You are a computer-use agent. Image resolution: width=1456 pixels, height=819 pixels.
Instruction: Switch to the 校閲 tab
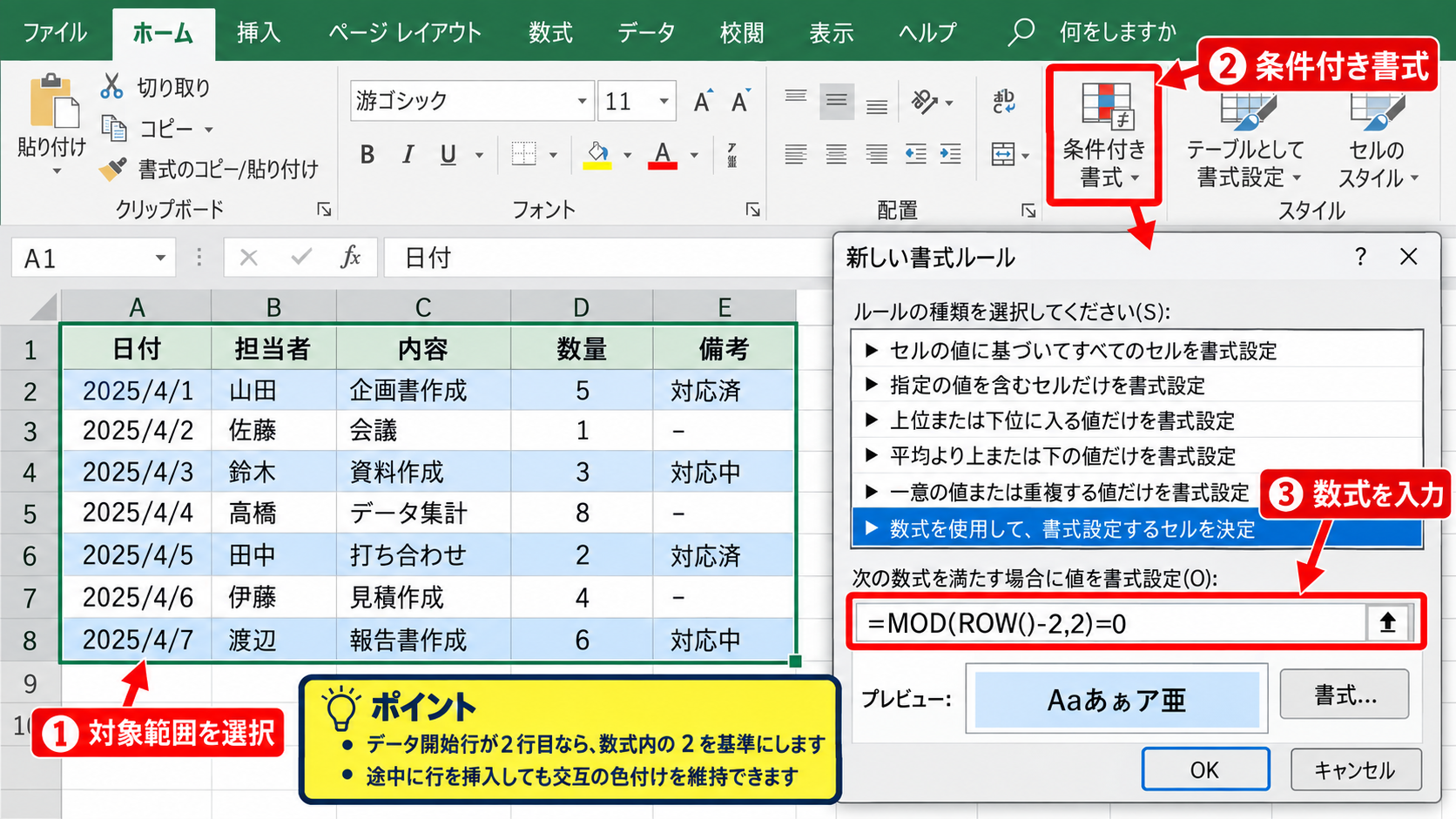point(742,33)
